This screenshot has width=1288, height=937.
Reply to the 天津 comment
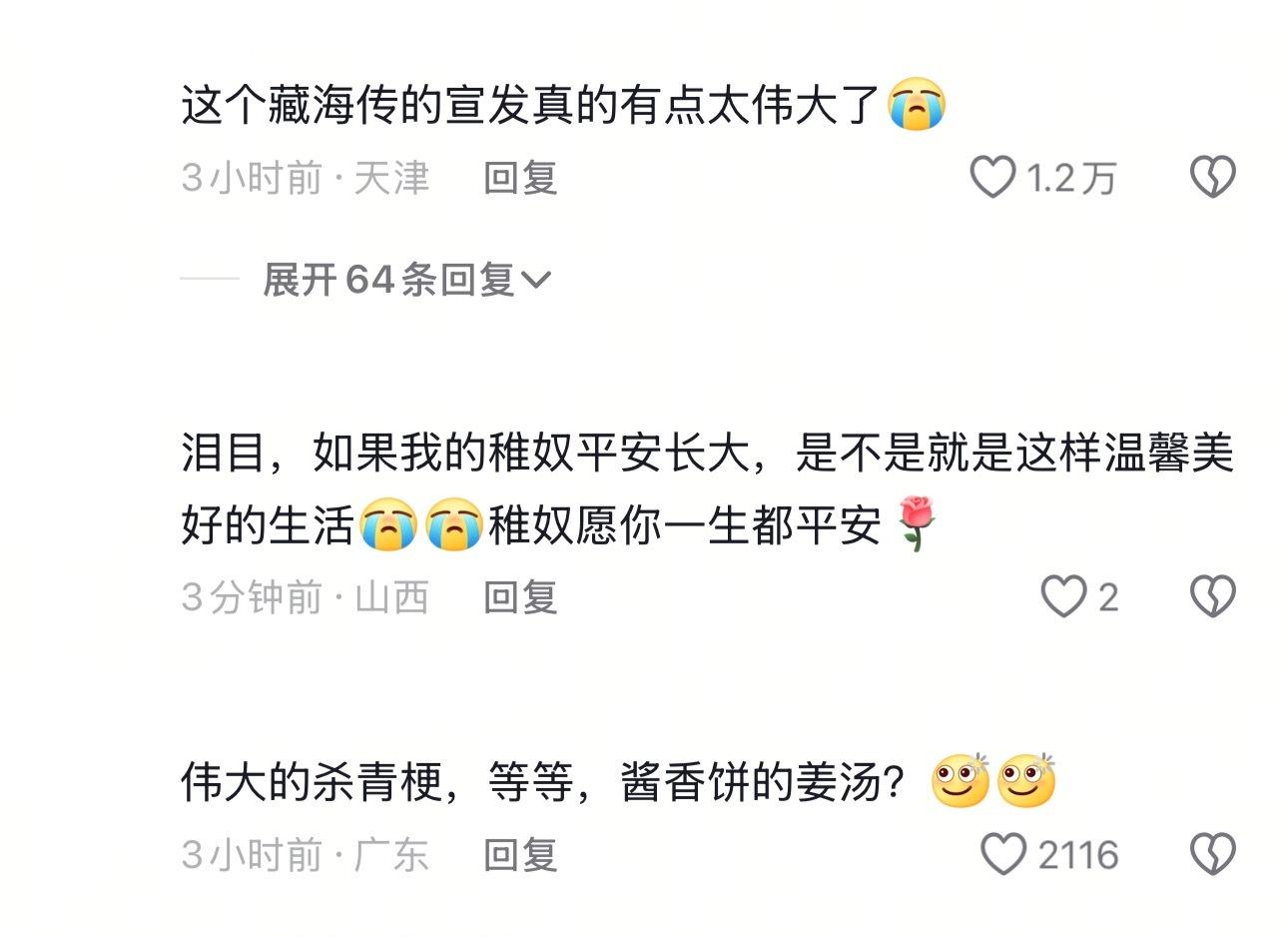520,178
